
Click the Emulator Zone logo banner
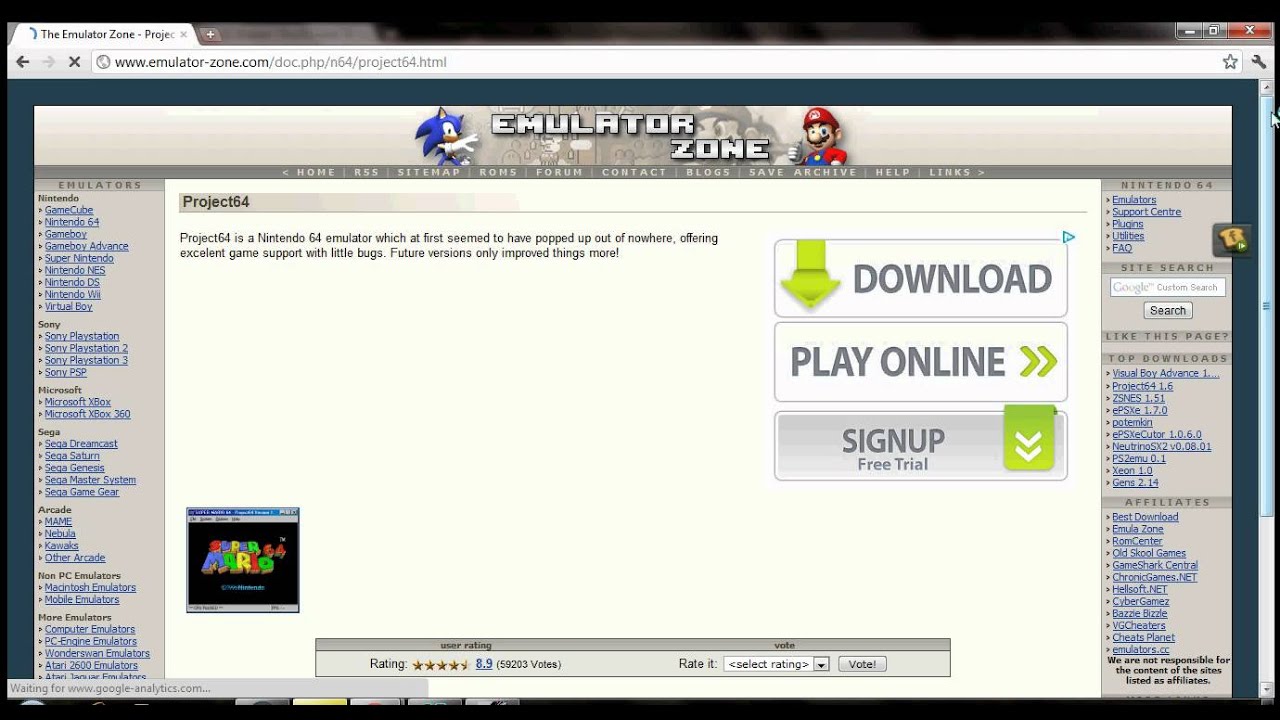(x=632, y=137)
